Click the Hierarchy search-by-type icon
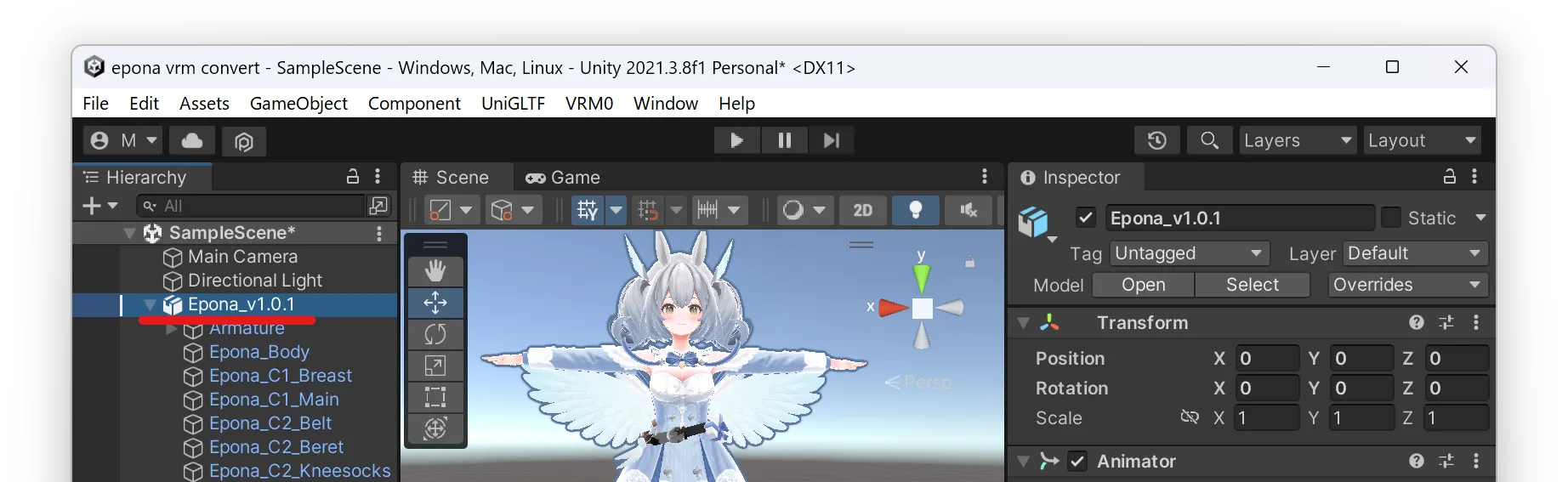This screenshot has height=482, width=1568. click(378, 206)
